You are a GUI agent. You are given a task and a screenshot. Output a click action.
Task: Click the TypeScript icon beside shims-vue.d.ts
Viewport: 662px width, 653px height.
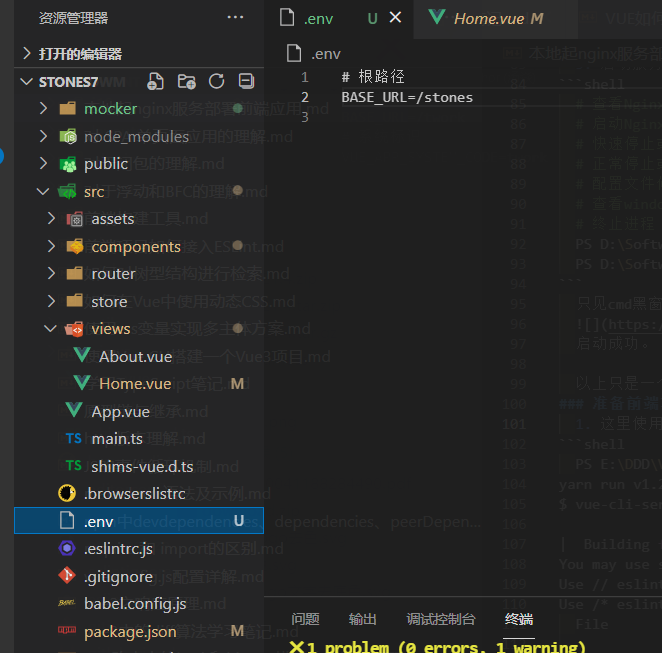(73, 466)
